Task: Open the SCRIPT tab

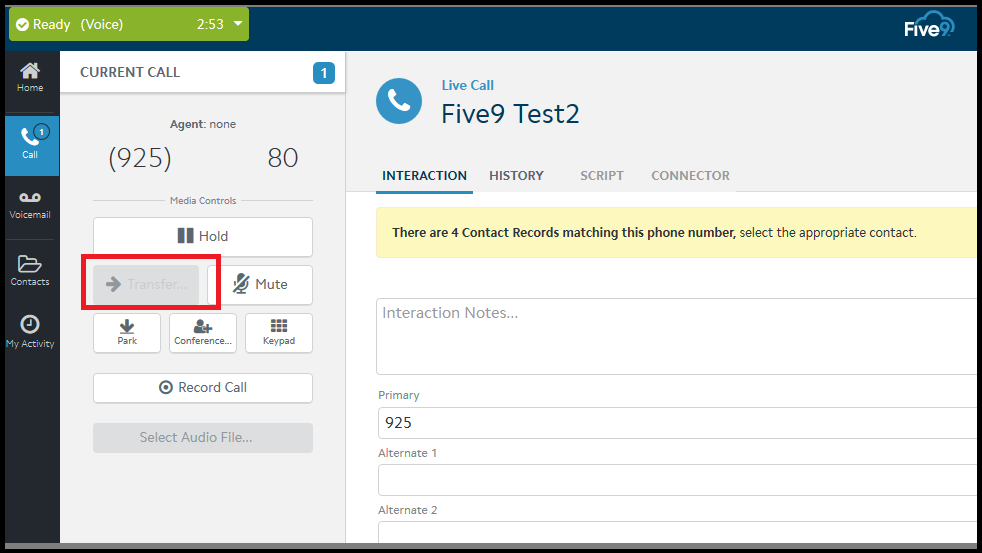Action: (602, 176)
